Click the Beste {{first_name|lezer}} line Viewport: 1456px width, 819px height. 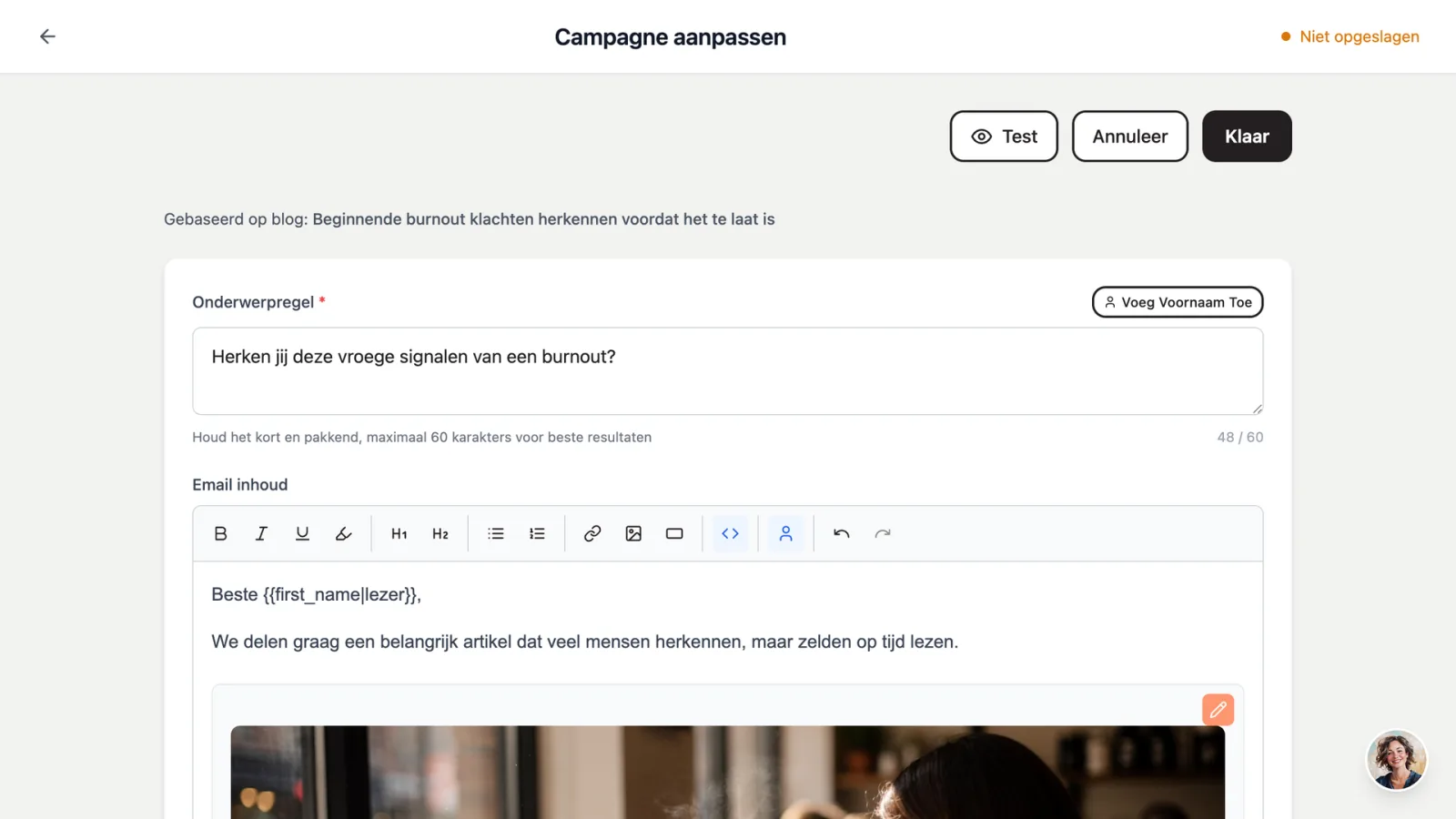pos(317,595)
